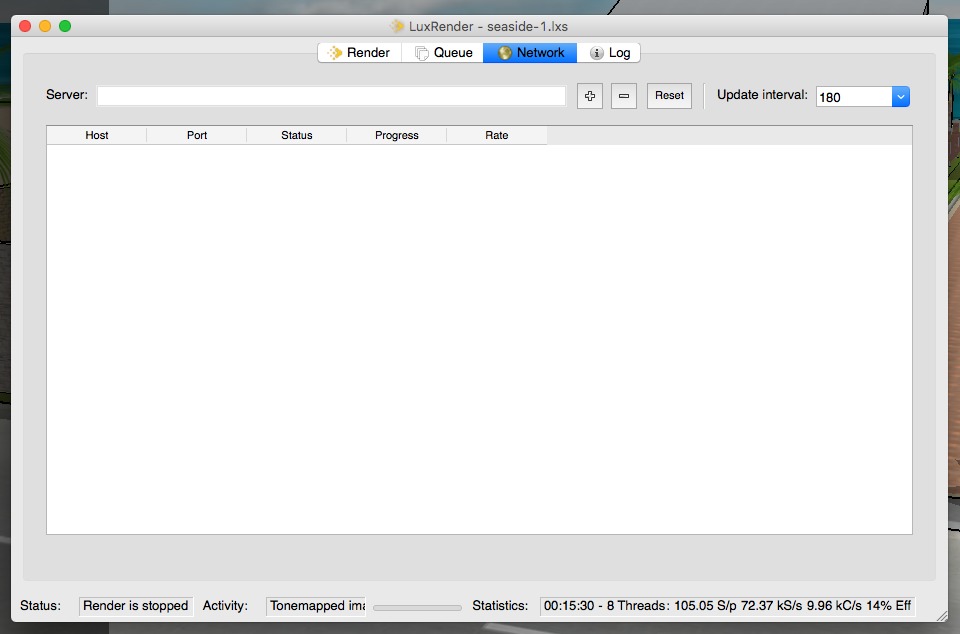Select the Network tab
This screenshot has height=634, width=960.
click(530, 53)
